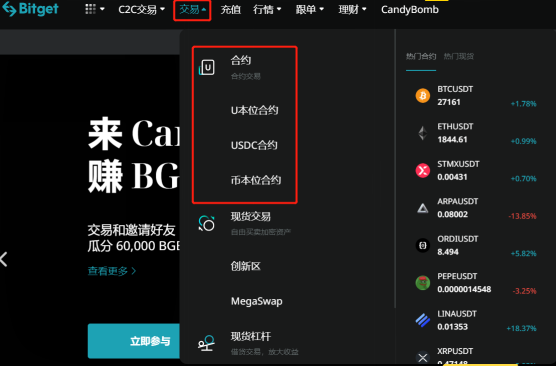Click the spot trading swap icon
The height and width of the screenshot is (366, 556).
click(x=207, y=223)
